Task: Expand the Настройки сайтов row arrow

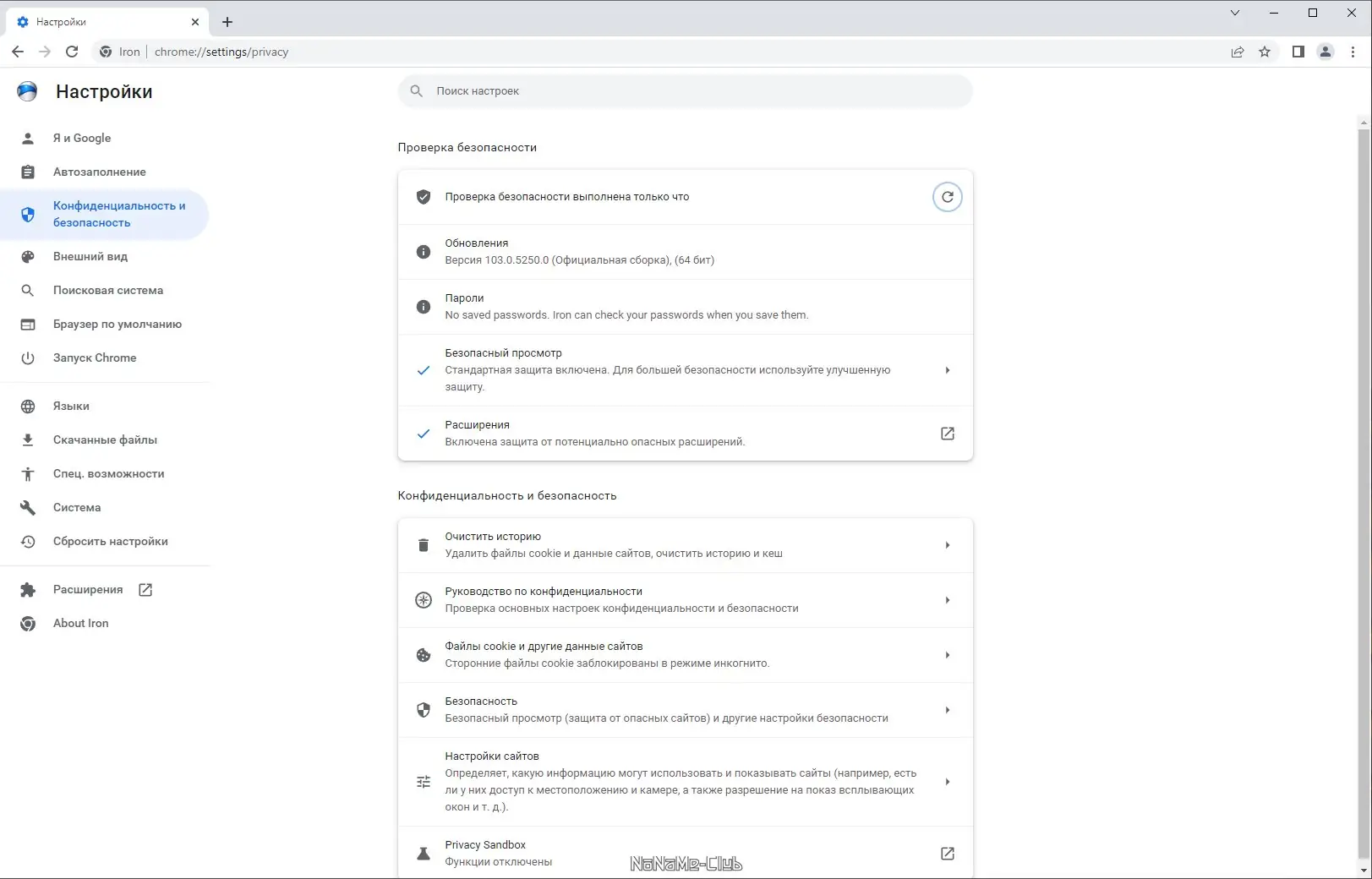Action: [x=947, y=782]
